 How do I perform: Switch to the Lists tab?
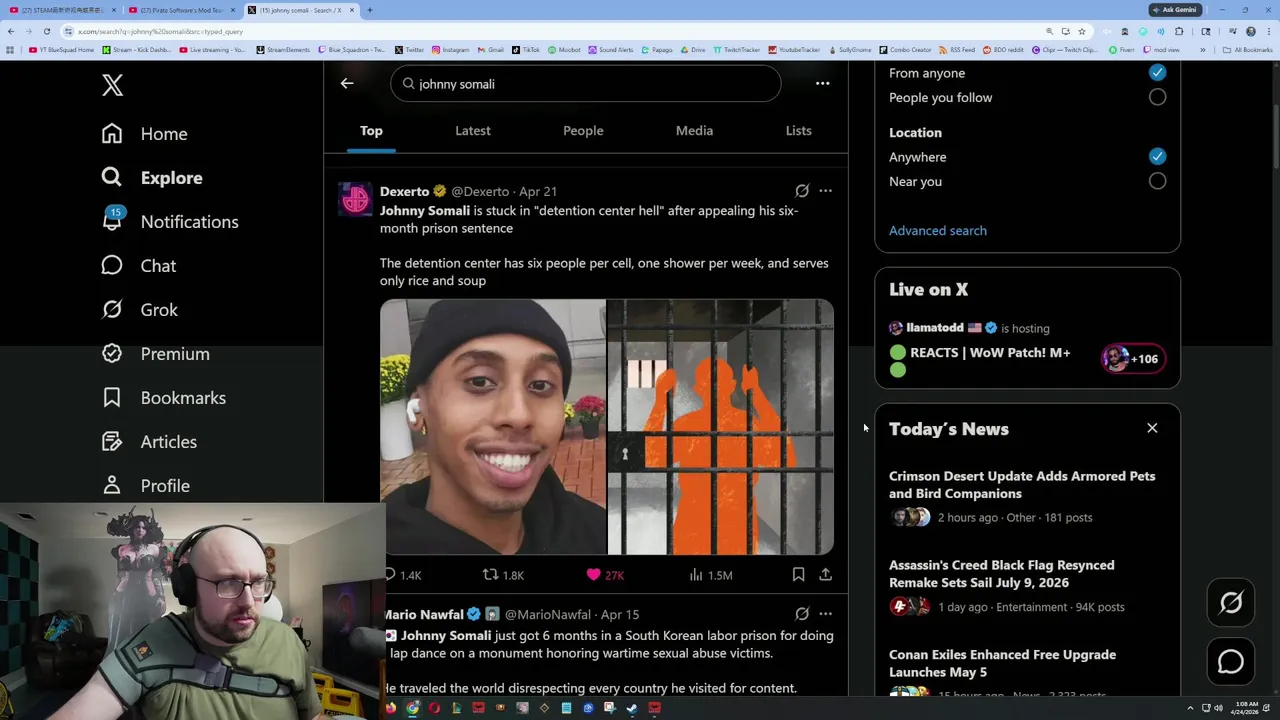pos(798,131)
